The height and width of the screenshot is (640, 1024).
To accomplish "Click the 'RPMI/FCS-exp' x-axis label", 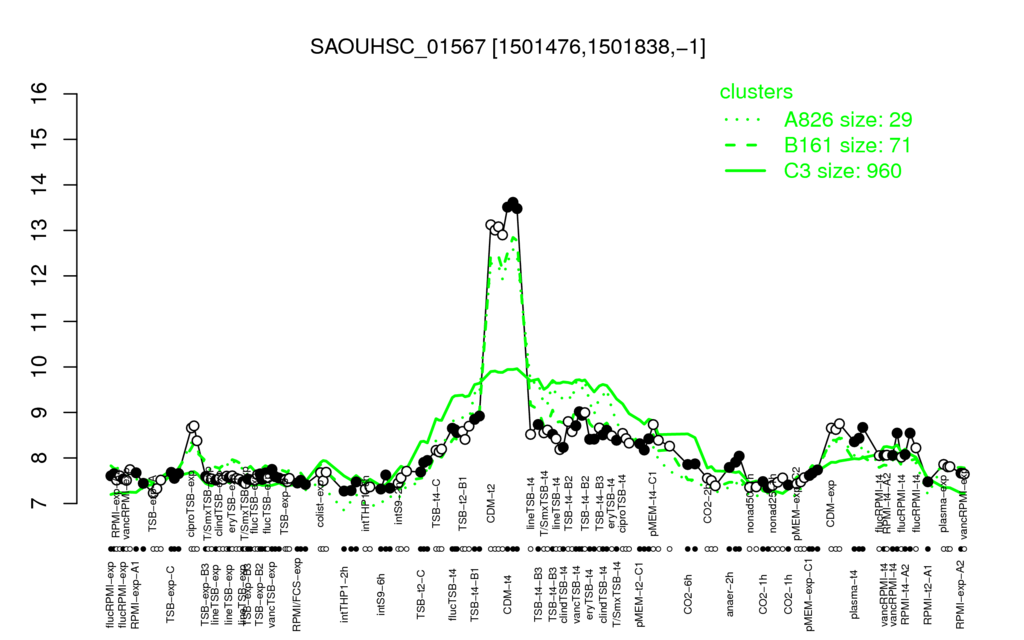I will pyautogui.click(x=296, y=594).
